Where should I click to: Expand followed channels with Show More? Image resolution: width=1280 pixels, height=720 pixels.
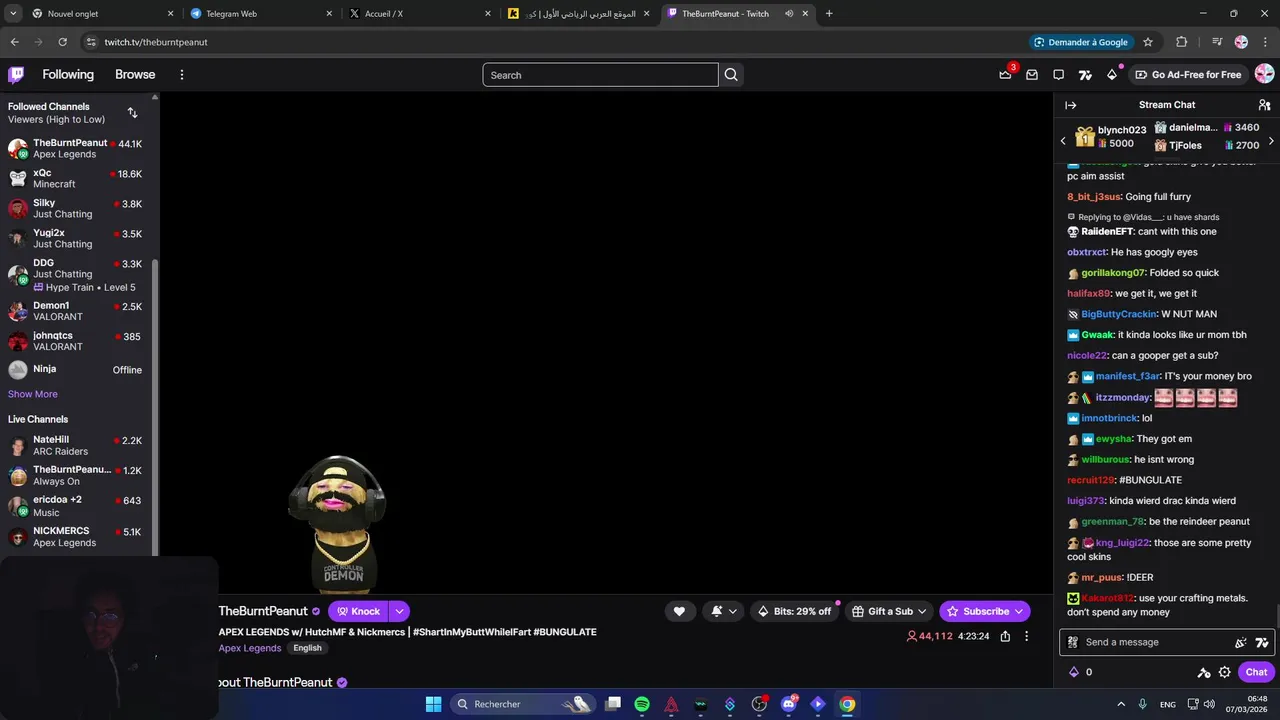pos(33,394)
